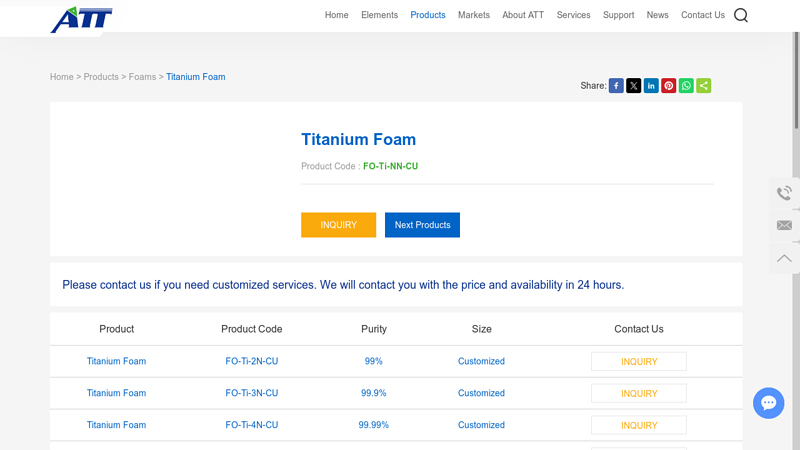The width and height of the screenshot is (800, 450).
Task: Click the Next Products button
Action: point(422,225)
